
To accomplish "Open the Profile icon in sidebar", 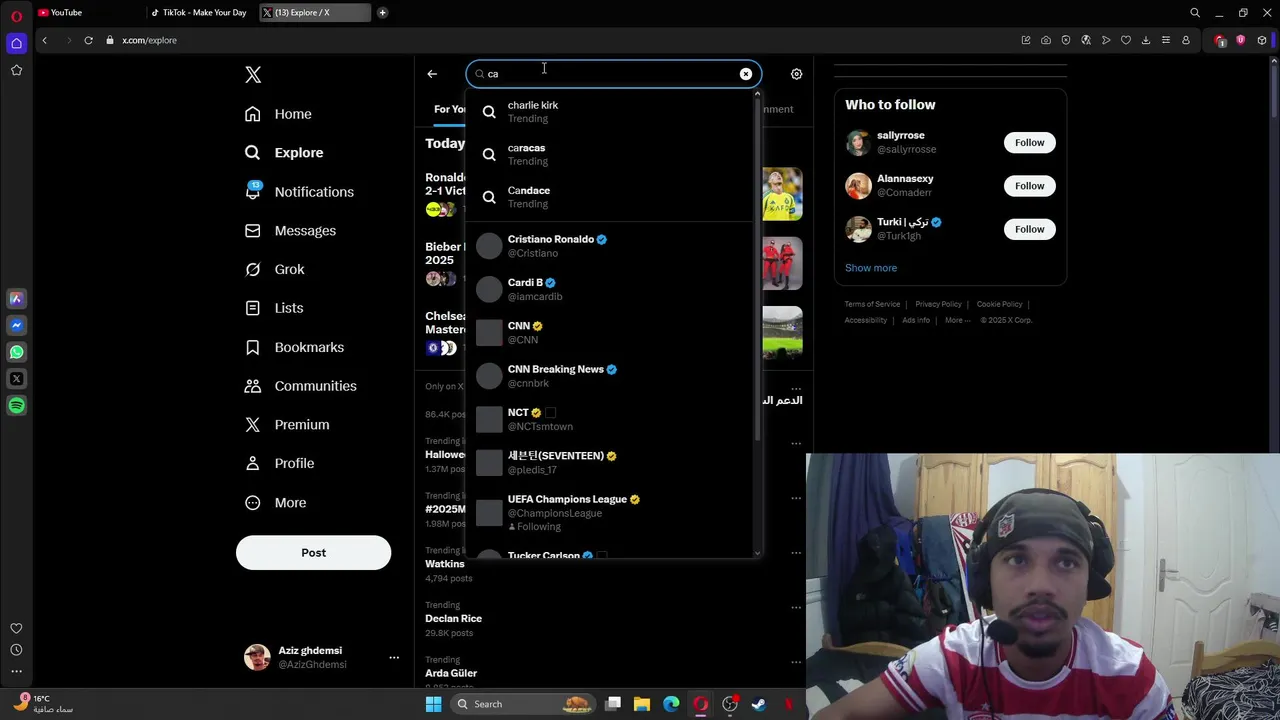I will pos(253,464).
